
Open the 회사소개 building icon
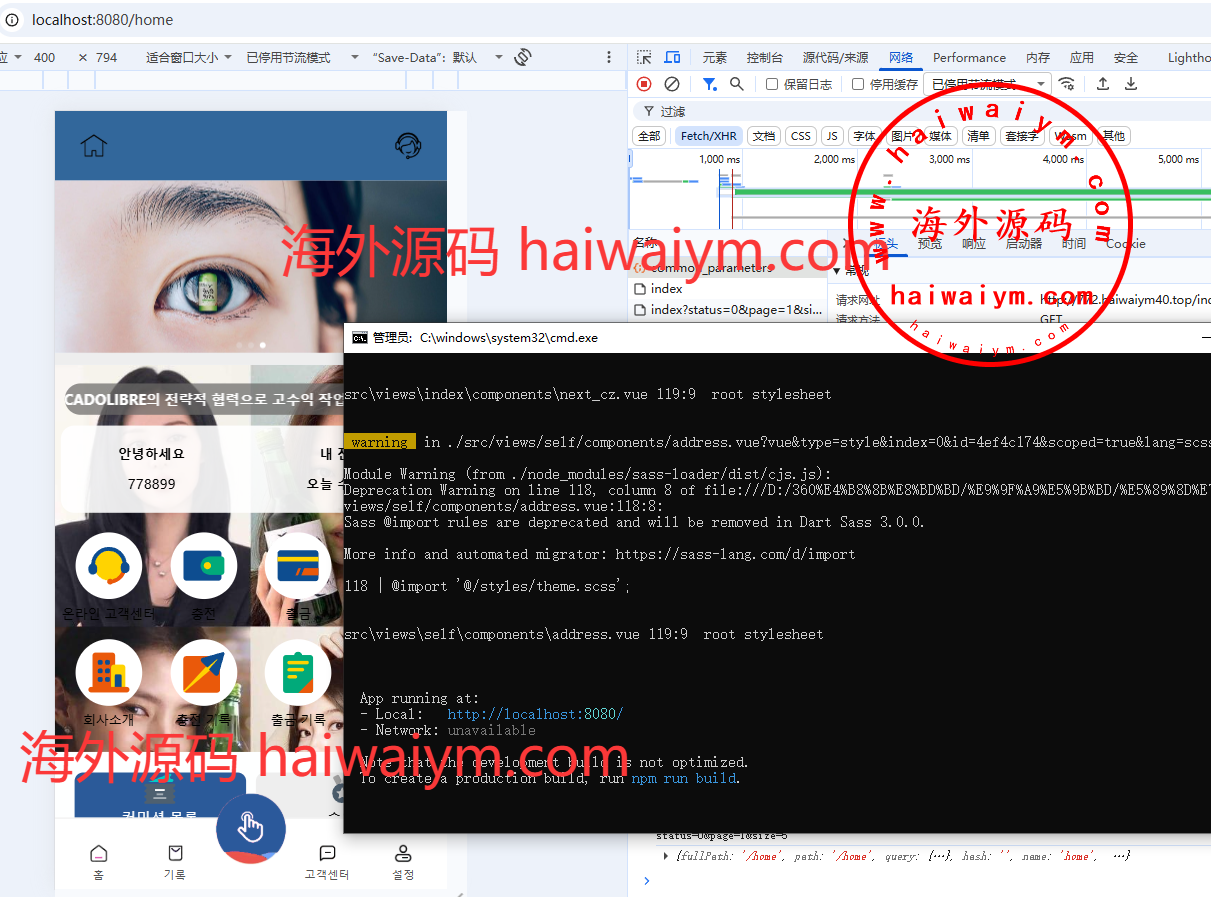[108, 672]
